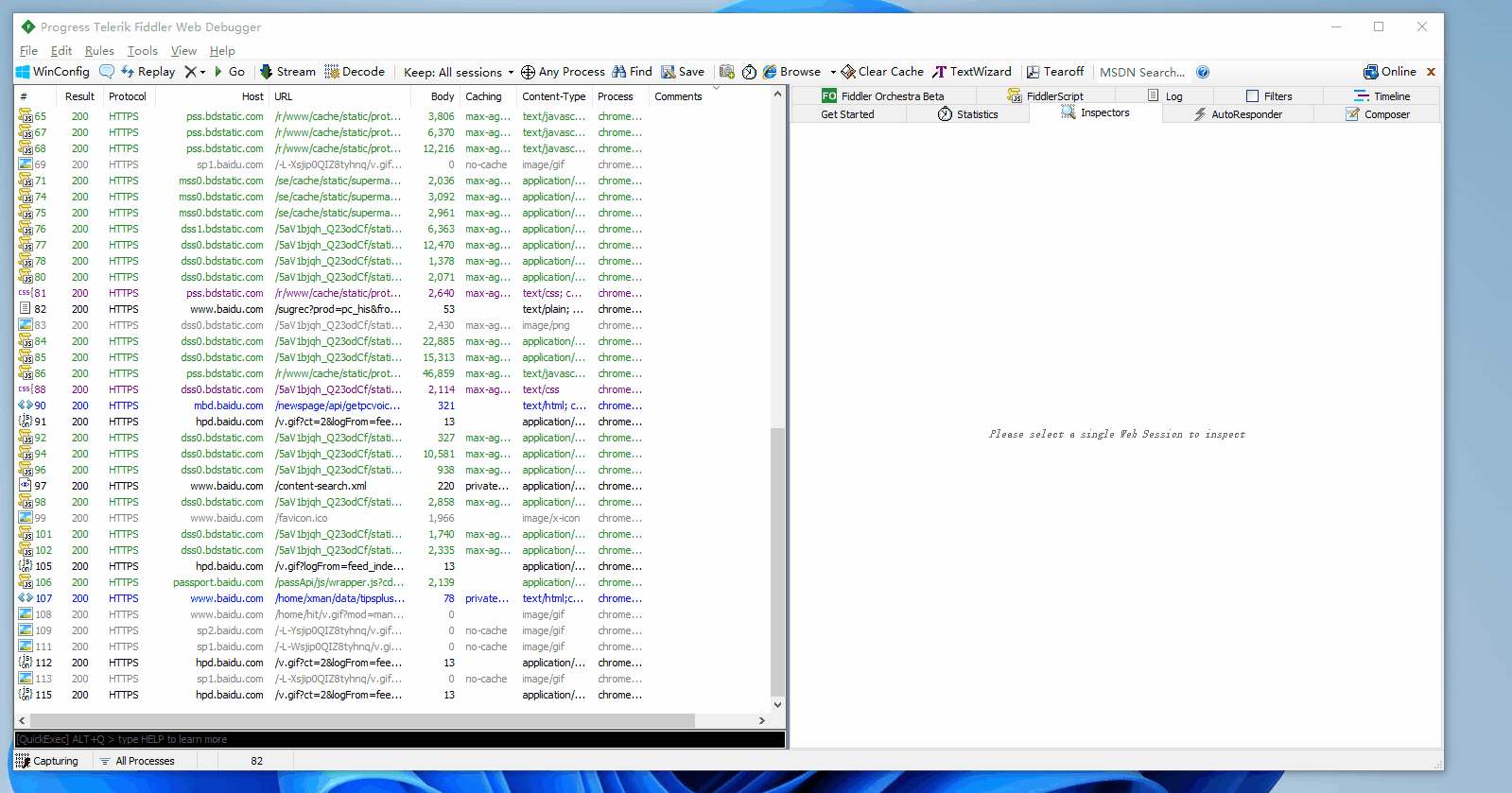Sort sessions by Protocol column header
This screenshot has height=793, width=1512.
[x=128, y=96]
